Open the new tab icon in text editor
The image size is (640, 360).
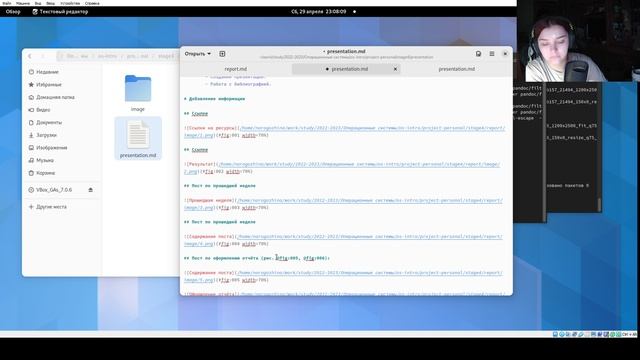(x=222, y=54)
